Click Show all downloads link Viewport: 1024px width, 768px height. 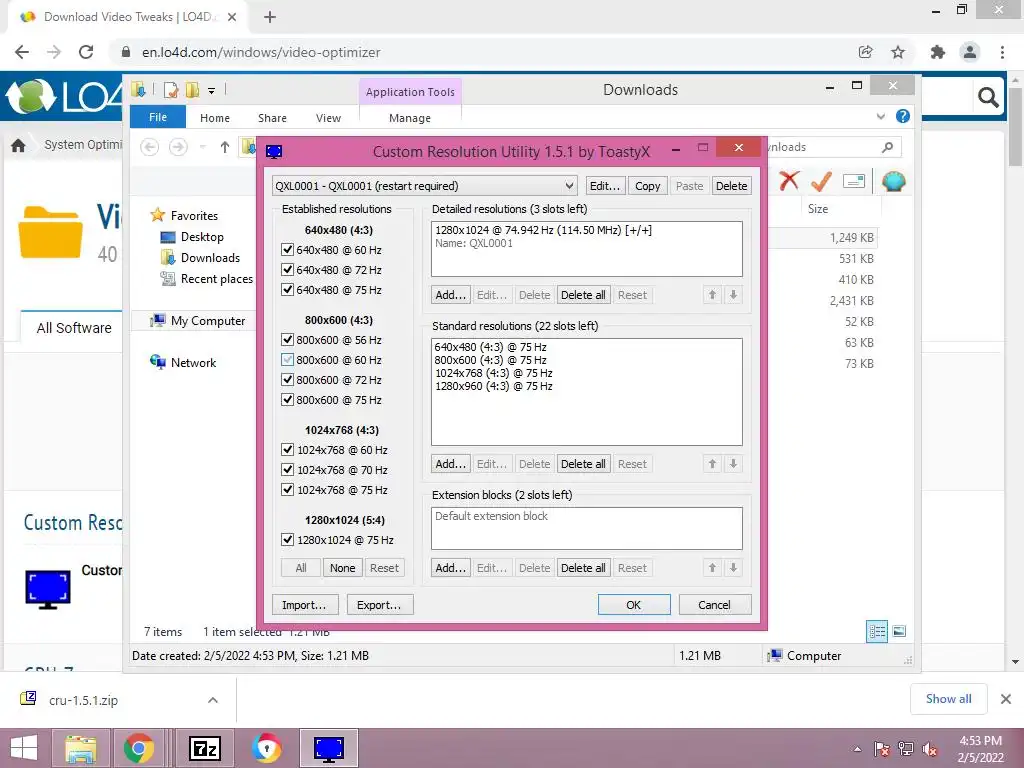948,699
